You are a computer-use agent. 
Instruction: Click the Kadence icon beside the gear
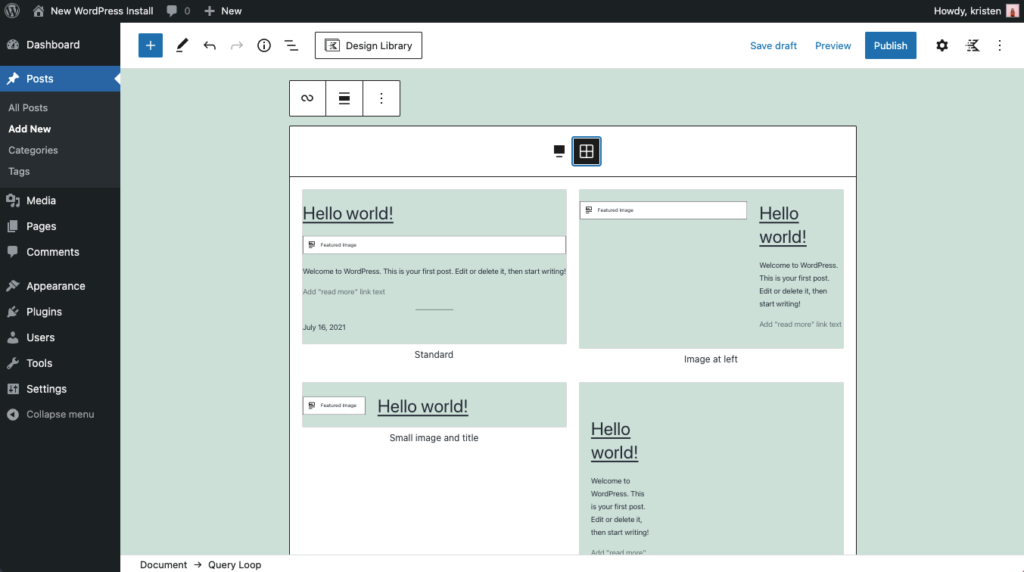click(x=971, y=45)
